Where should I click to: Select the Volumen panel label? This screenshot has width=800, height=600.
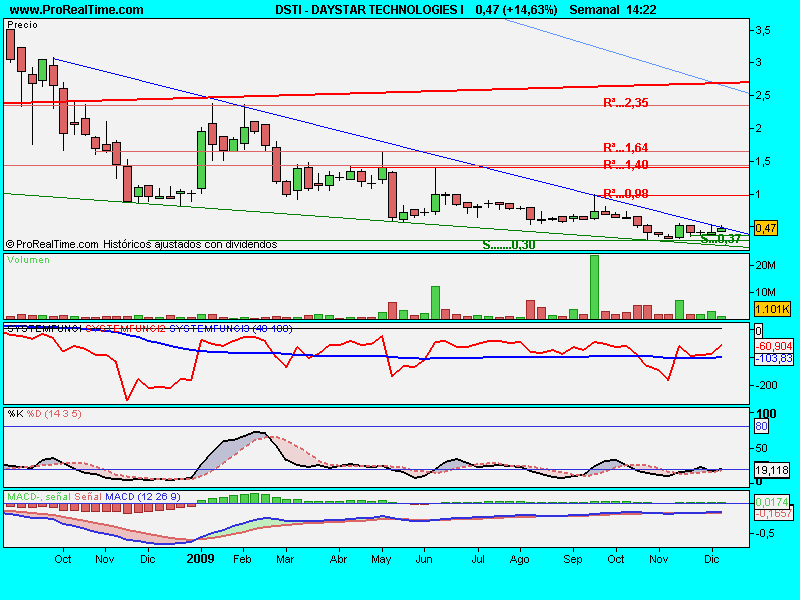[28, 260]
